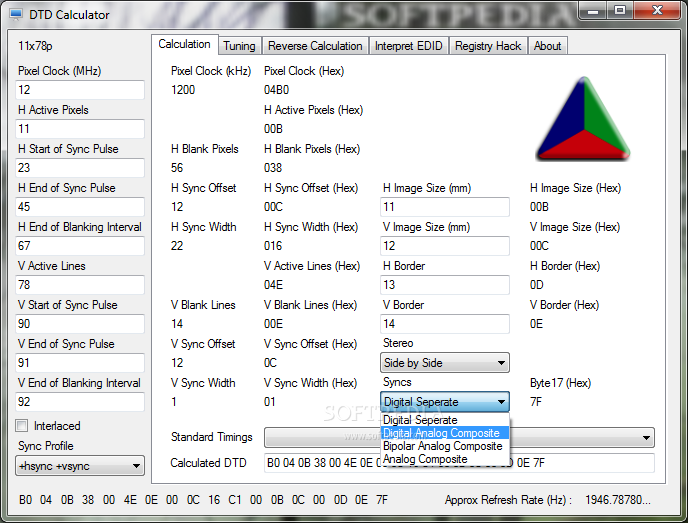Screen dimensions: 688x523
Task: Collapse the Syncs Digital Seperate combo box
Action: click(445, 401)
